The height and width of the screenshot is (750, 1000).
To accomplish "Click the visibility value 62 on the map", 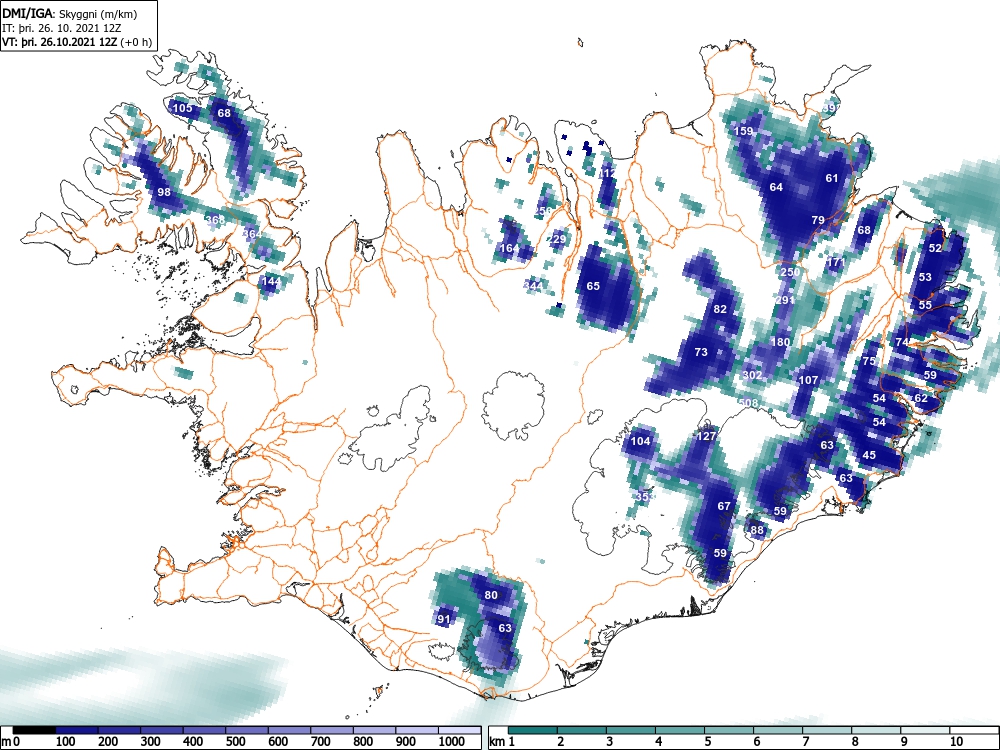I will pos(921,398).
